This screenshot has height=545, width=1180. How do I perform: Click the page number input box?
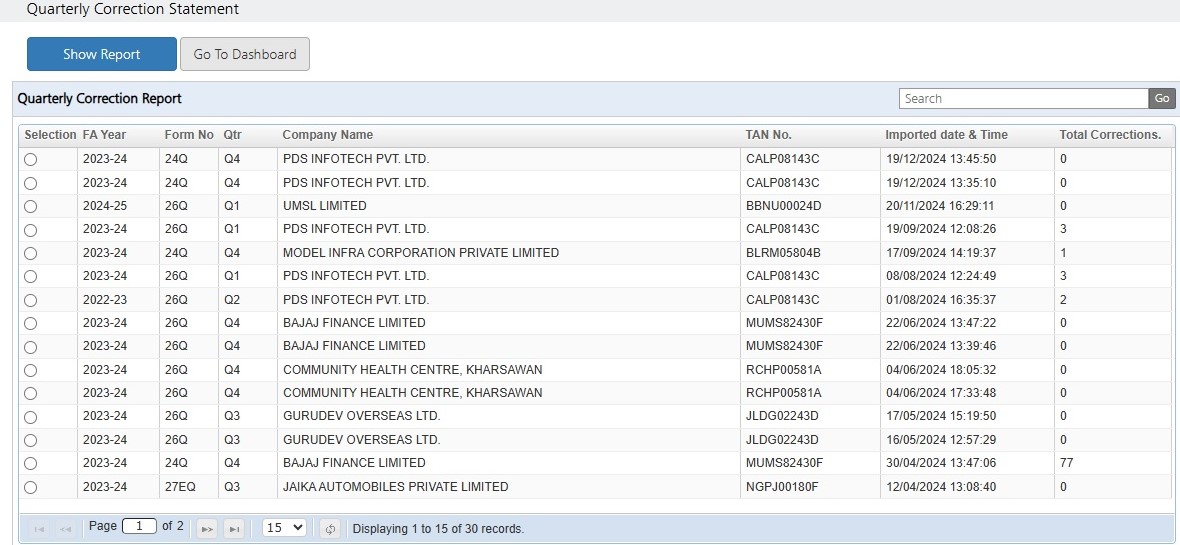pyautogui.click(x=139, y=526)
